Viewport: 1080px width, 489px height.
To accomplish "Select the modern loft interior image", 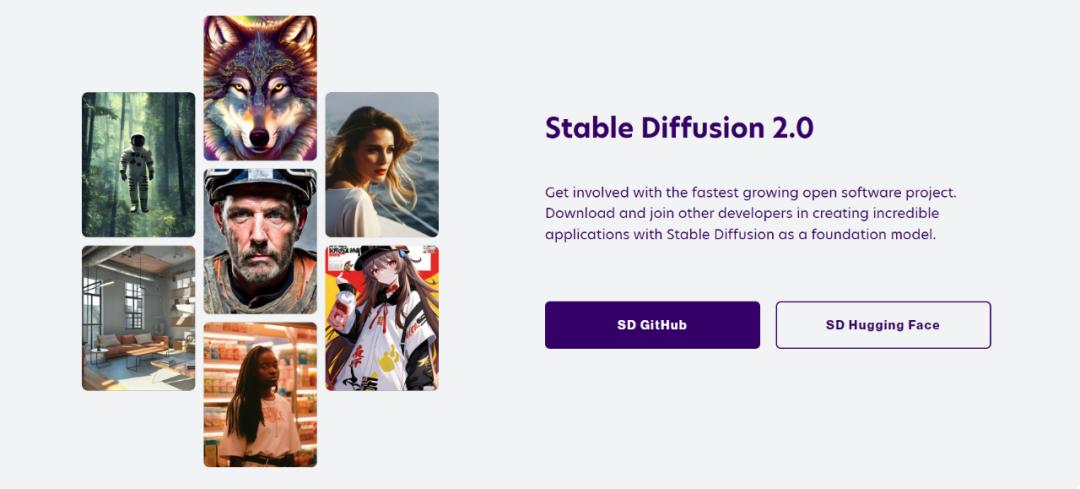I will tap(138, 318).
